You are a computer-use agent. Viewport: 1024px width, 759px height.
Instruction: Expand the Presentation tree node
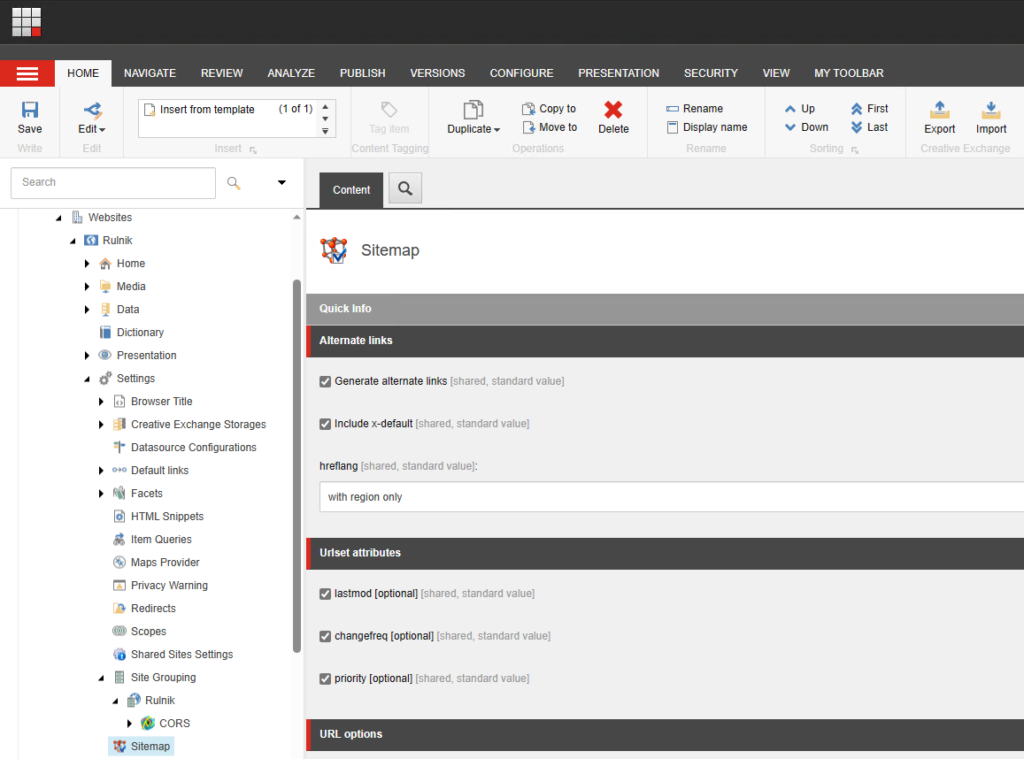click(87, 356)
